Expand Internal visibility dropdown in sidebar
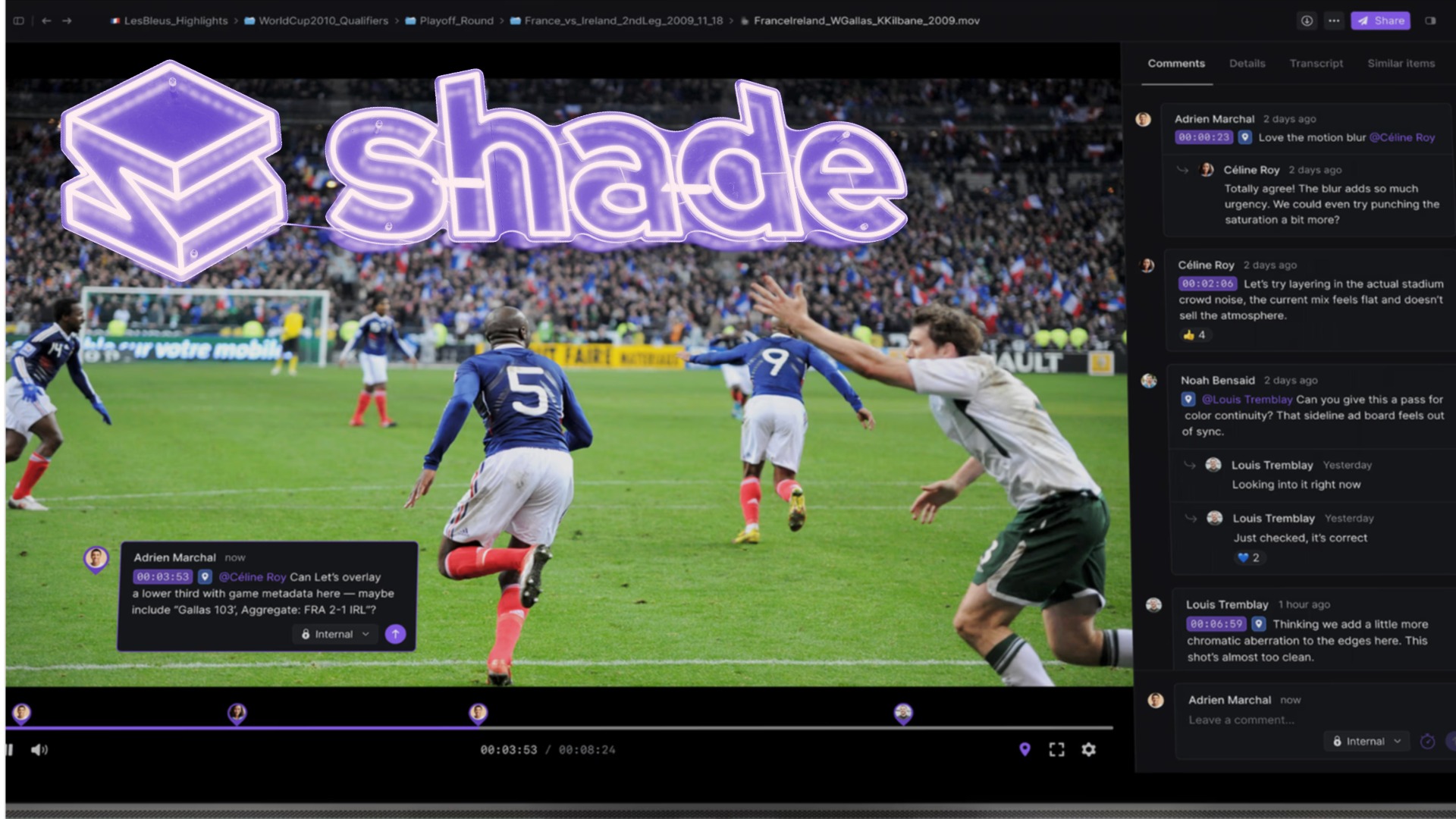1456x819 pixels. click(1367, 742)
